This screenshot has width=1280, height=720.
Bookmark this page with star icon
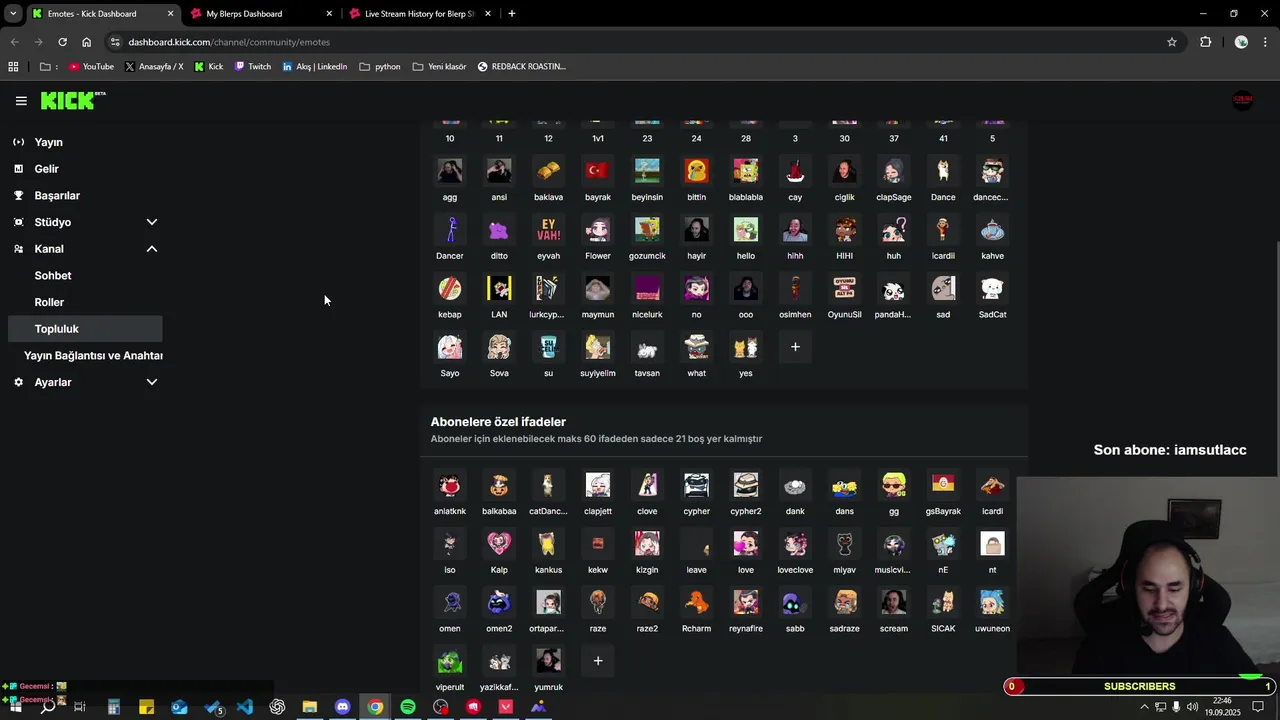(1172, 42)
